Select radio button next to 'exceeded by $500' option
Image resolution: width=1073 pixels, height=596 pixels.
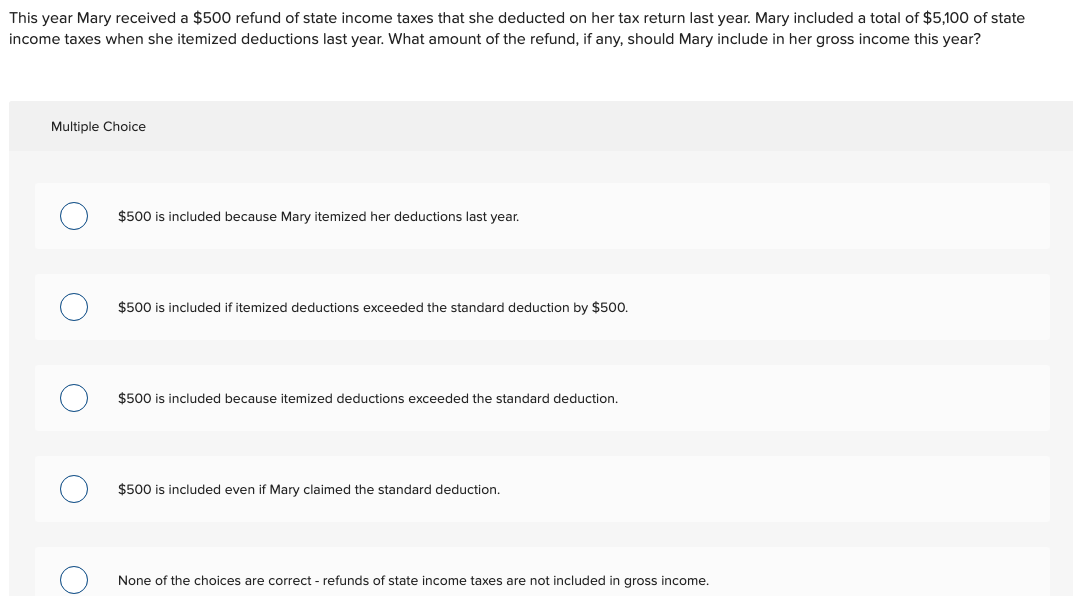click(73, 306)
